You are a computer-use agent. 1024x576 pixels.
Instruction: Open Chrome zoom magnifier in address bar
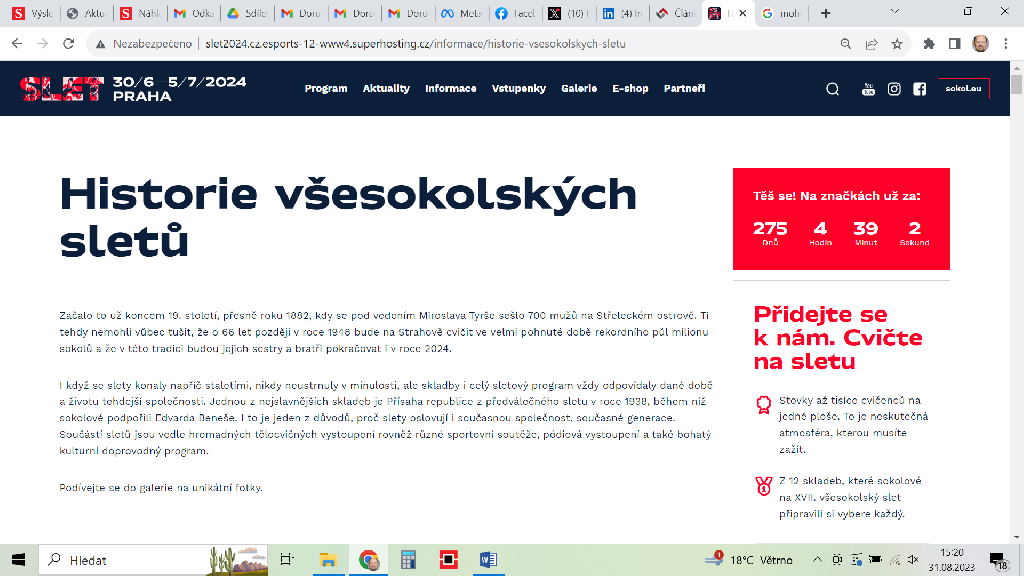(x=846, y=44)
